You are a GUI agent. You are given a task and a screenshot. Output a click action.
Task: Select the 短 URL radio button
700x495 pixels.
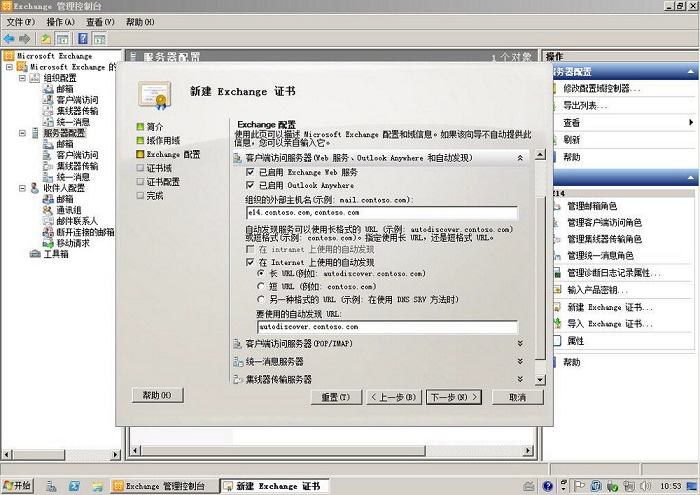tap(261, 285)
